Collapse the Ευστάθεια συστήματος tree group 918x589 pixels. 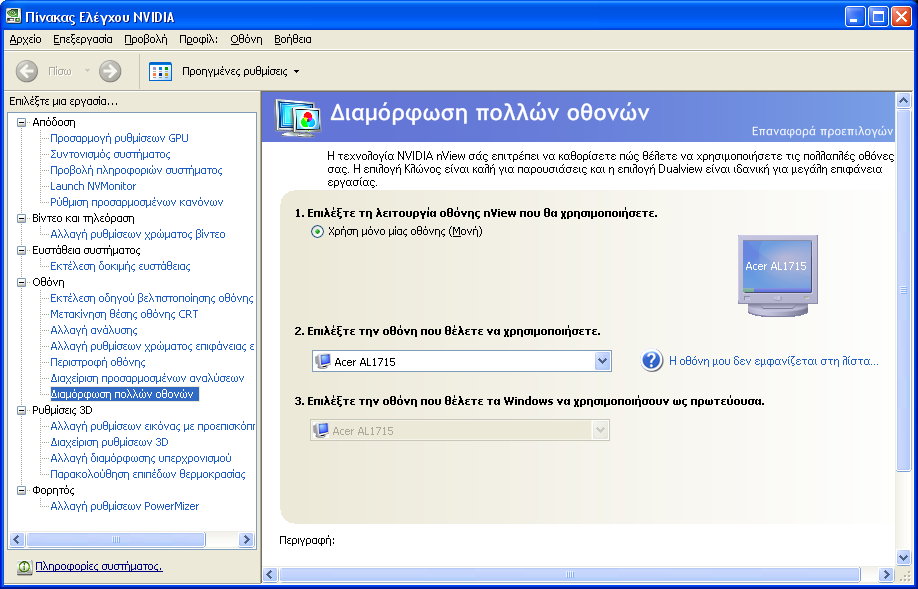22,251
